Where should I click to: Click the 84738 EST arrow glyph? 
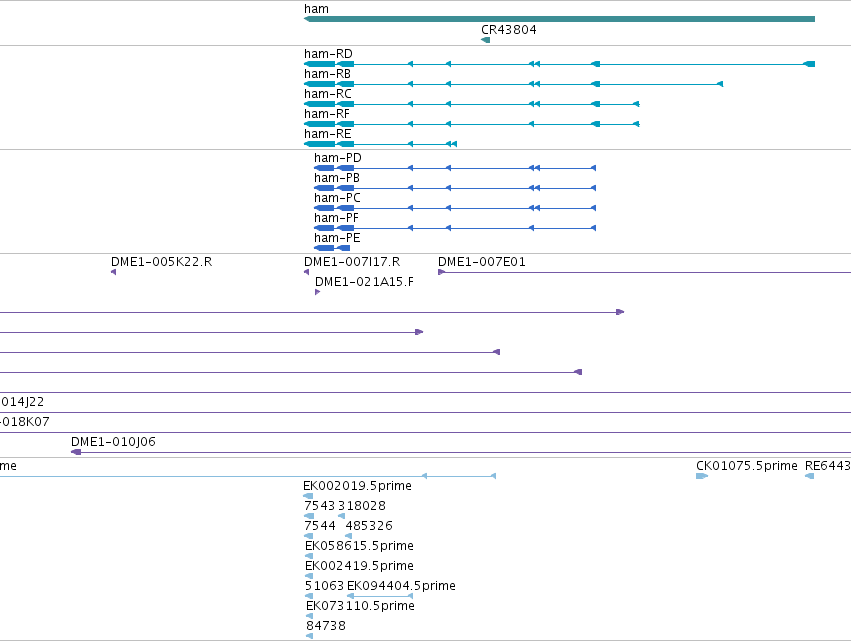(x=309, y=637)
